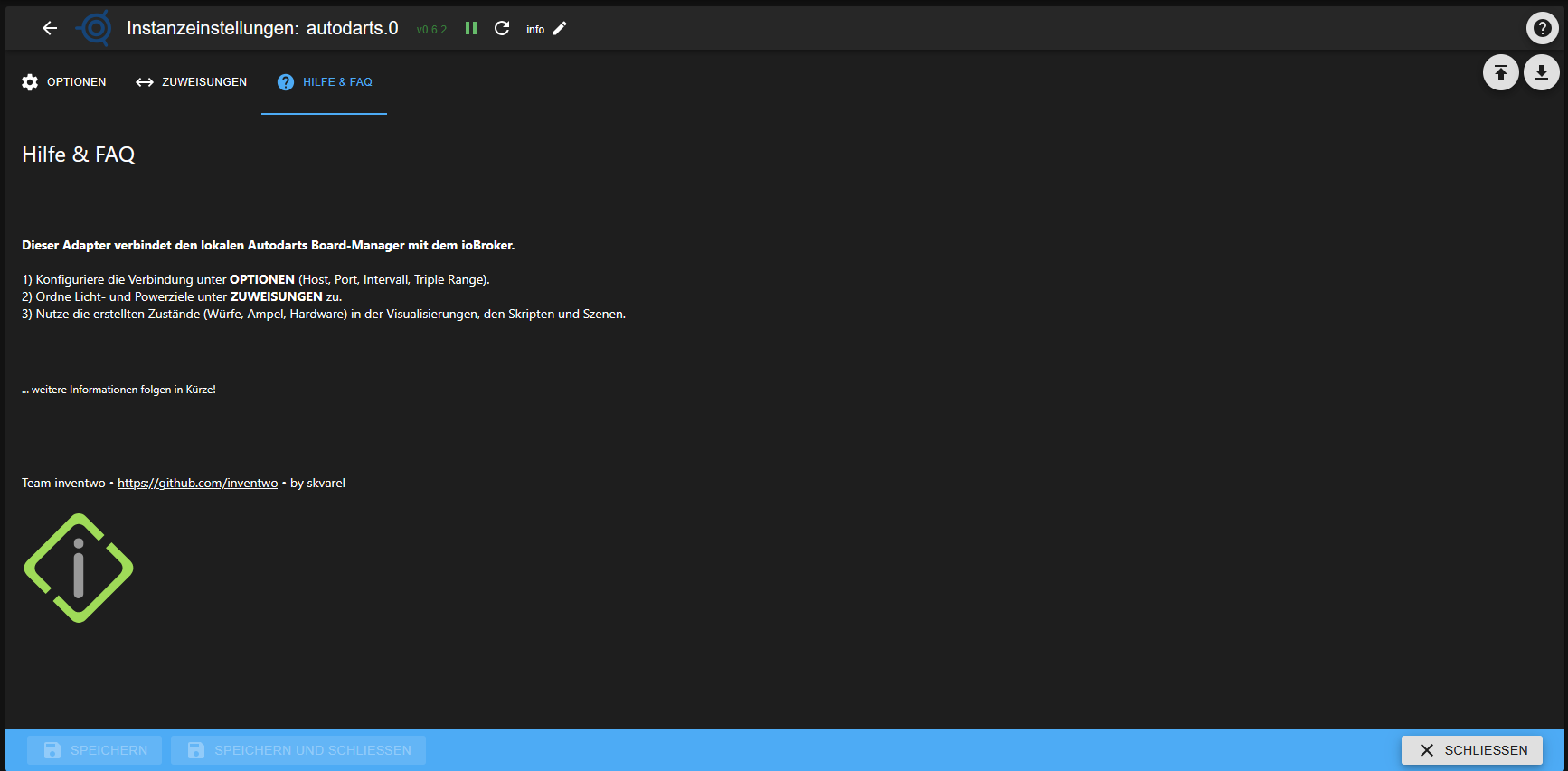This screenshot has width=1568, height=771.
Task: Restart instance with the reload icon
Action: pyautogui.click(x=502, y=28)
